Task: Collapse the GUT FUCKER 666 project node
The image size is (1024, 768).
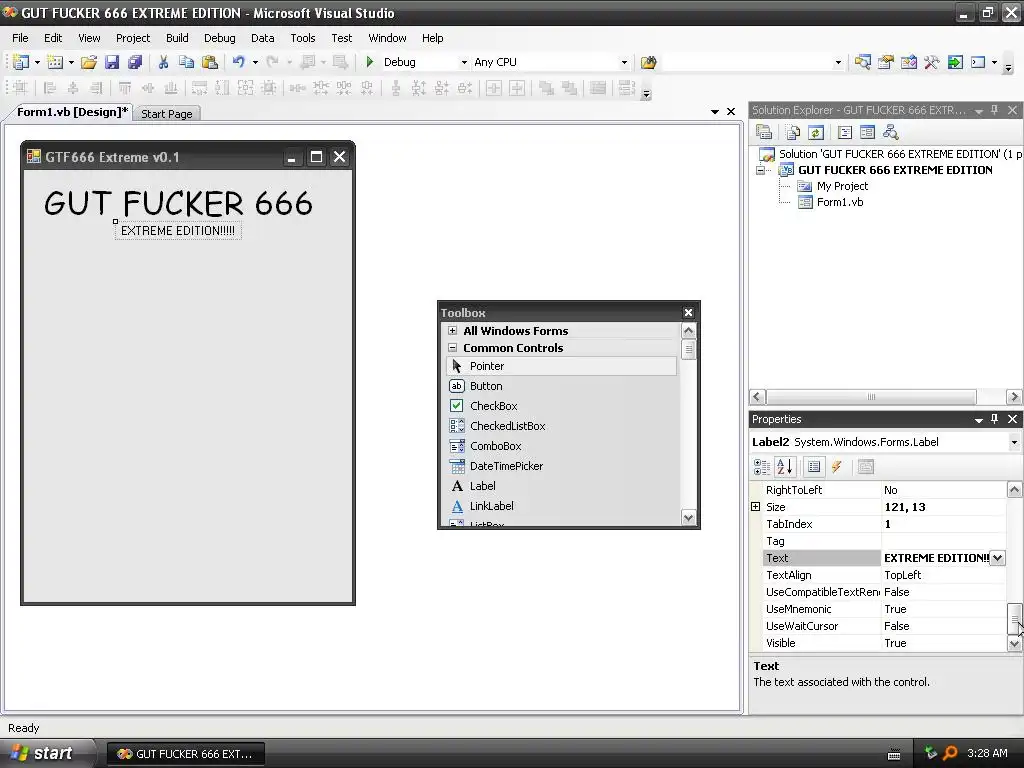Action: tap(760, 170)
